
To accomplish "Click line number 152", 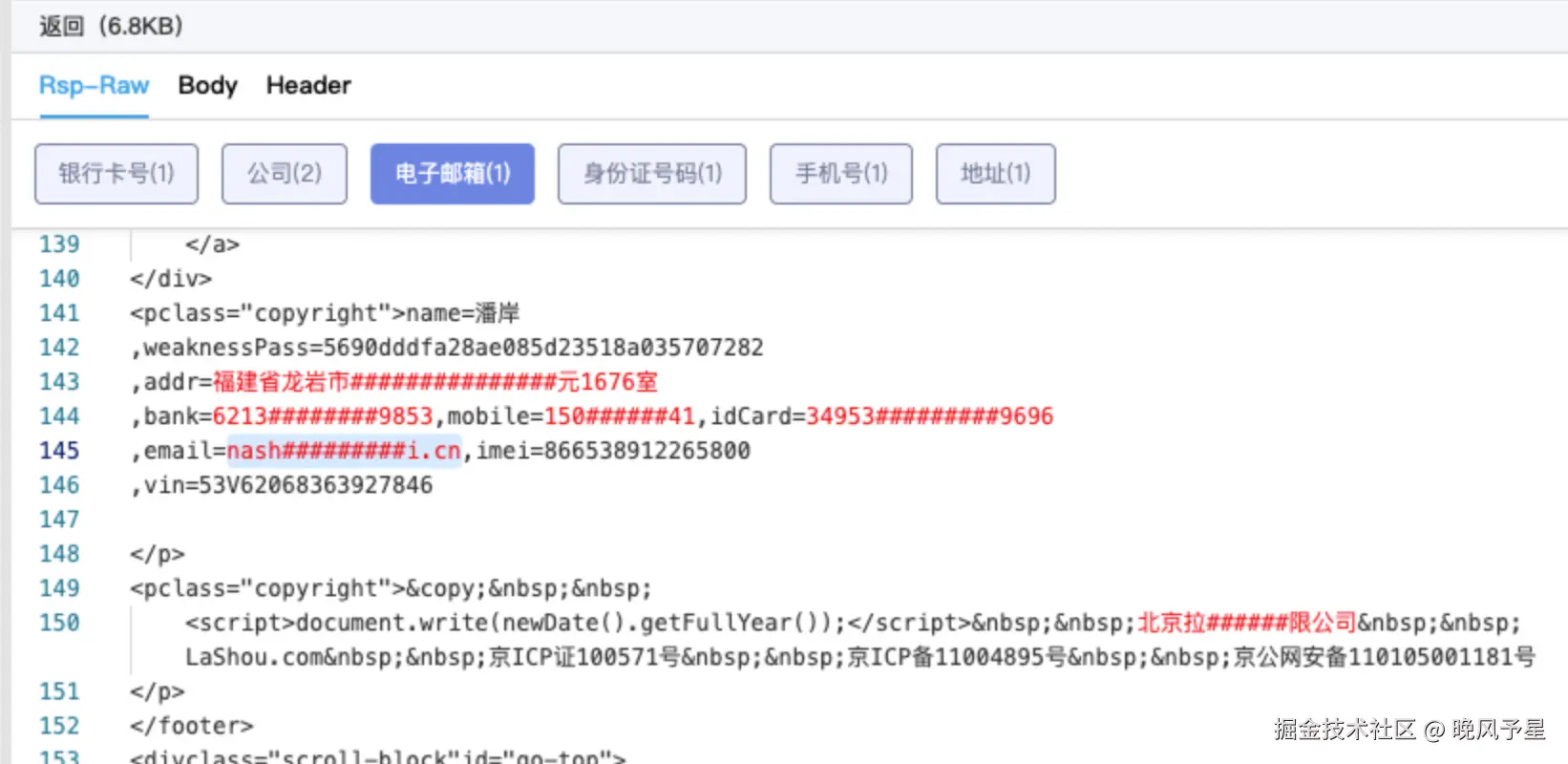I will (59, 726).
